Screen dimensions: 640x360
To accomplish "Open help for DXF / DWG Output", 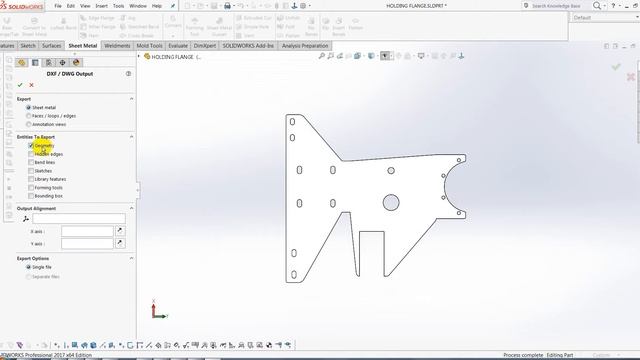I will click(129, 74).
